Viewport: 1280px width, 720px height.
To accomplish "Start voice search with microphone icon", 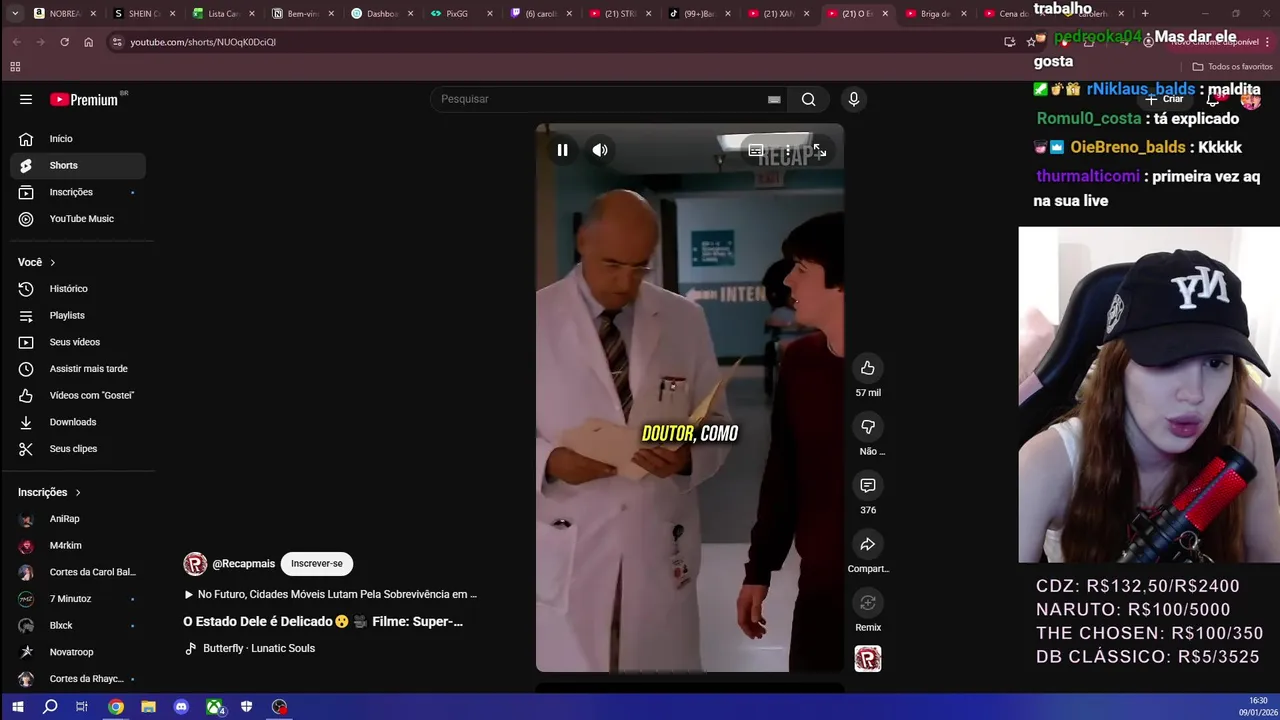I will tap(853, 99).
